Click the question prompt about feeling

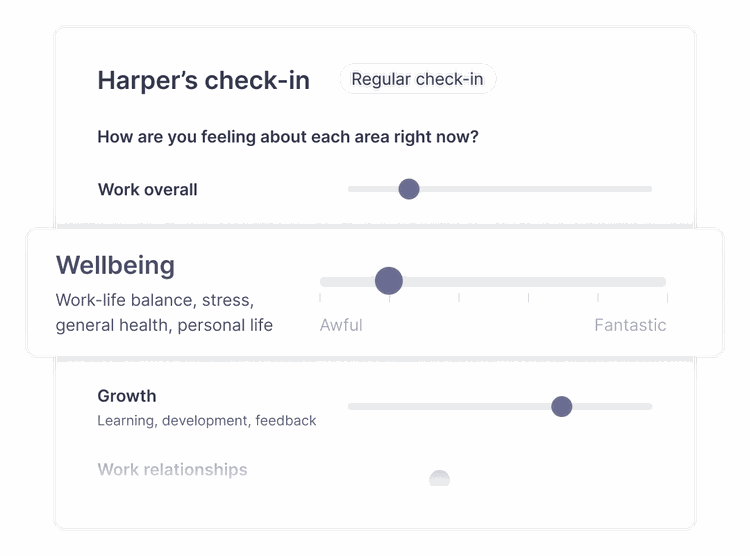[287, 137]
